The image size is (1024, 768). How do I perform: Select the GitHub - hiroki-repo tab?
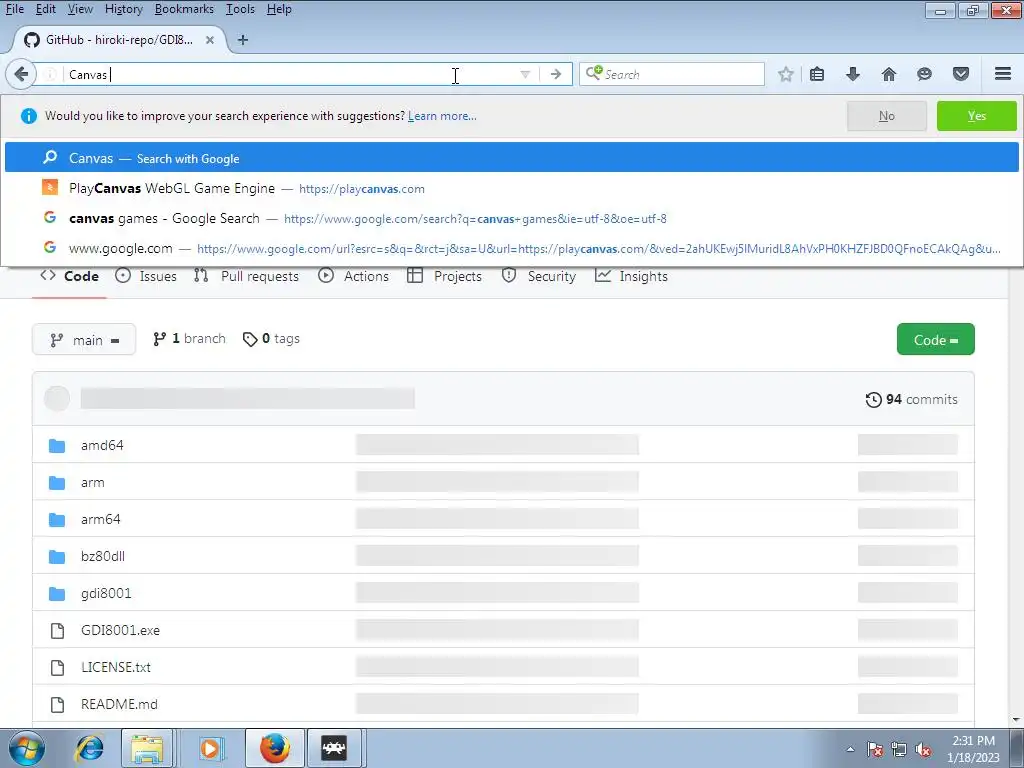[119, 40]
